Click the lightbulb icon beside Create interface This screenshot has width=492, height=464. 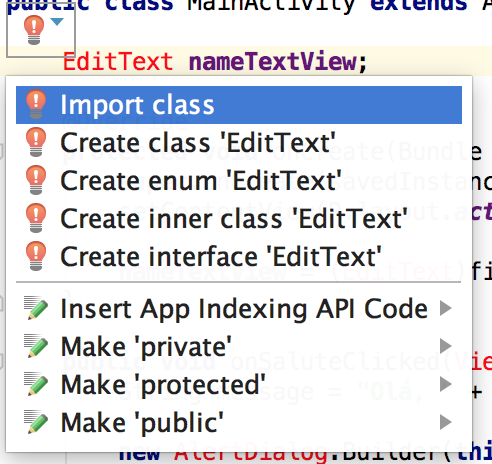point(36,256)
